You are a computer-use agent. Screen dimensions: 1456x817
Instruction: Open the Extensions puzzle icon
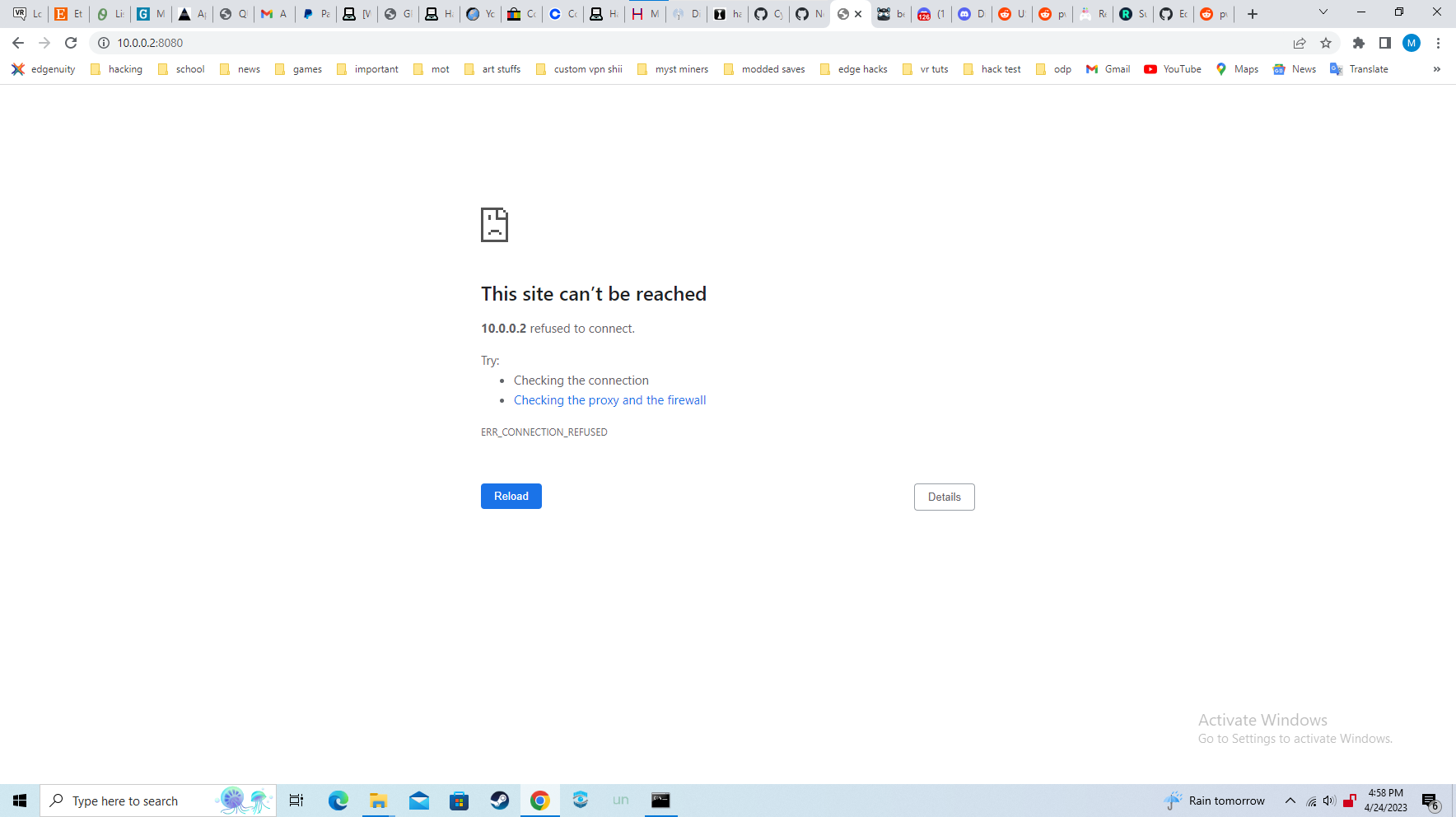coord(1359,43)
